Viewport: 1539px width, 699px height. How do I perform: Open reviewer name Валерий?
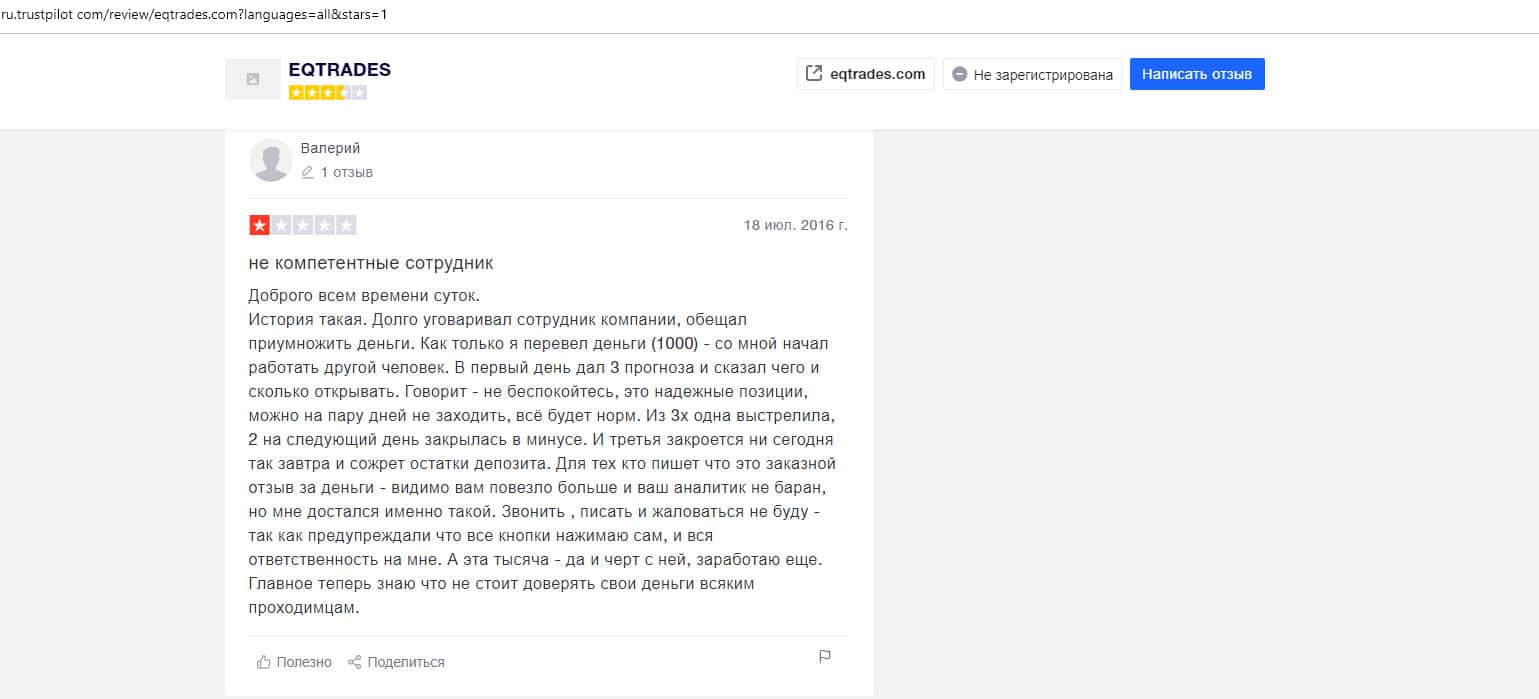coord(330,148)
